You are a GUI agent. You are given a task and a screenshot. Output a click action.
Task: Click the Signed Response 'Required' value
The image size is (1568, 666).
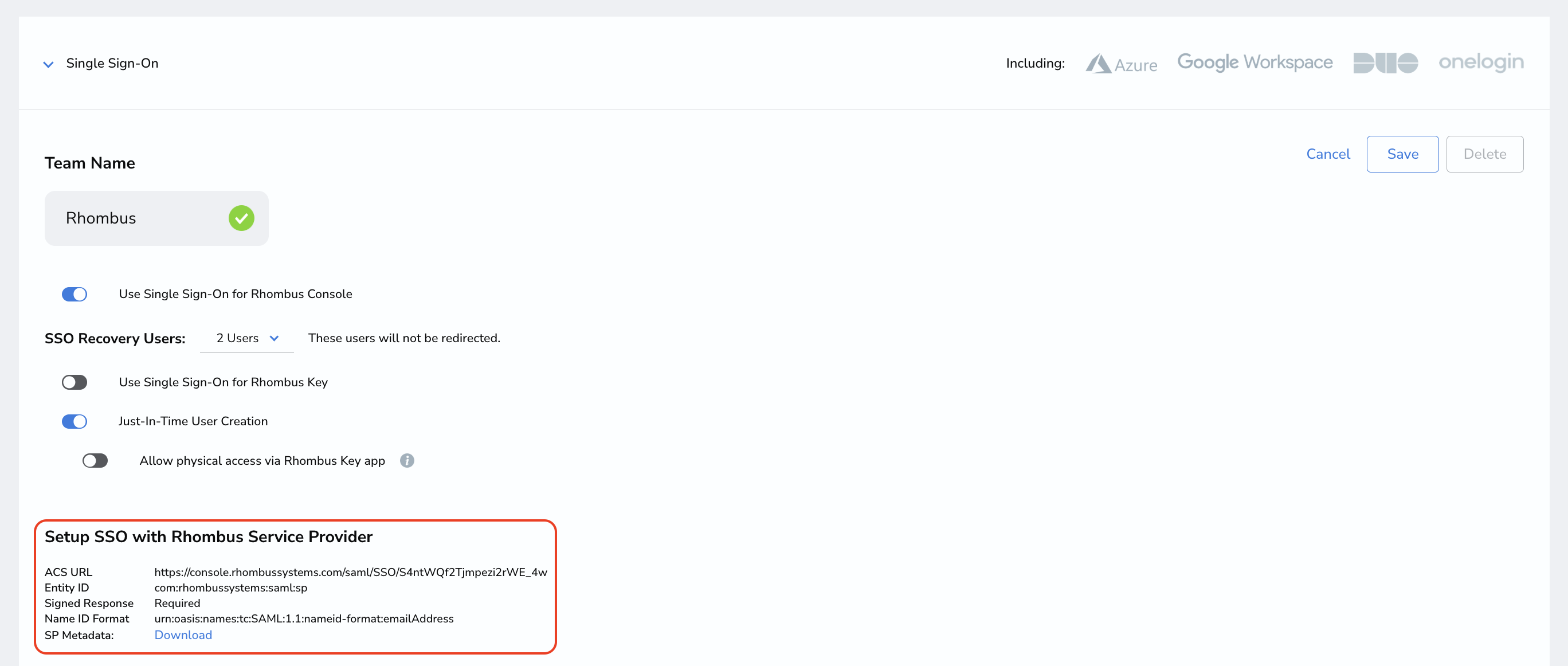coord(177,604)
